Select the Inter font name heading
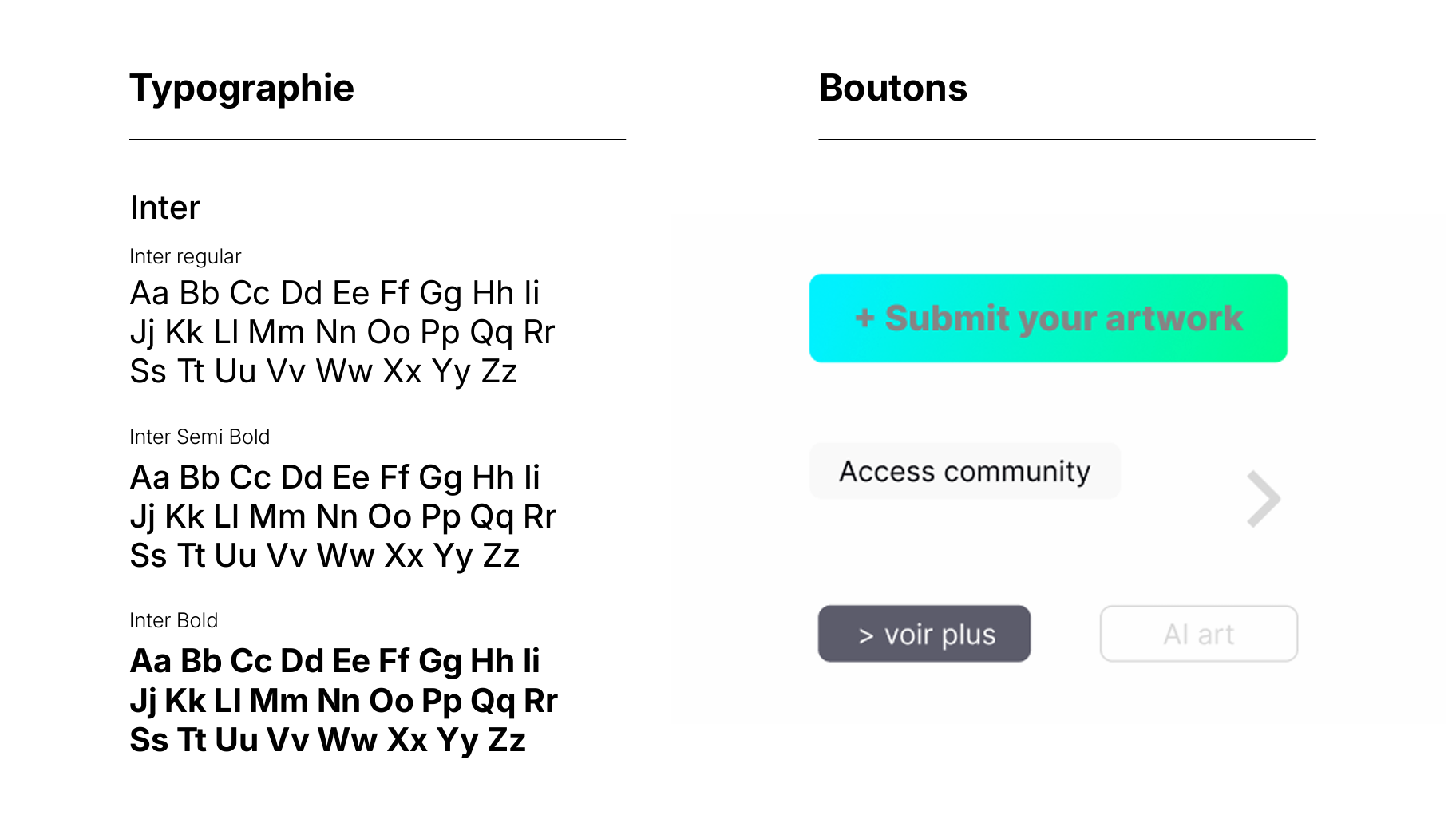This screenshot has width=1456, height=819. point(164,207)
